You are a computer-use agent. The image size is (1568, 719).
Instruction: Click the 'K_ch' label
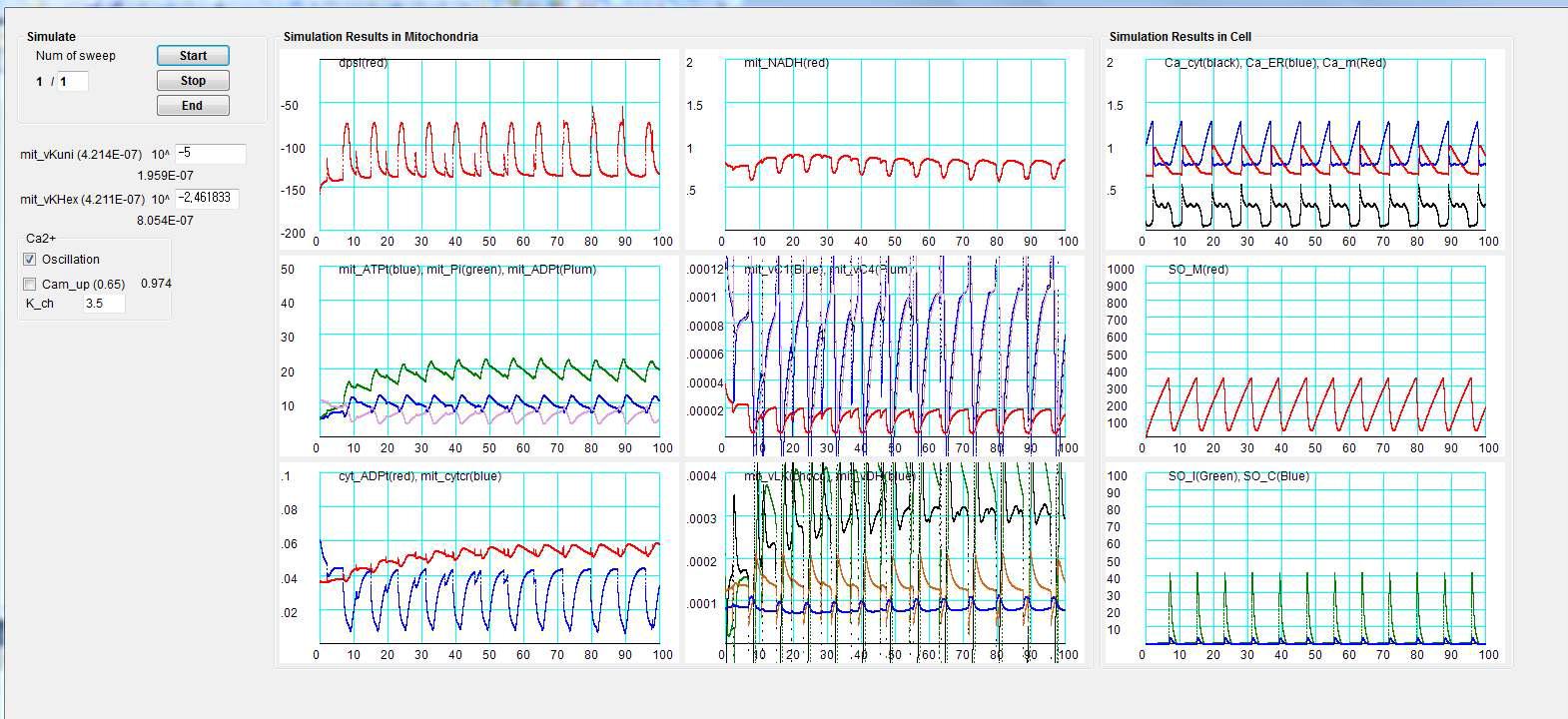40,304
